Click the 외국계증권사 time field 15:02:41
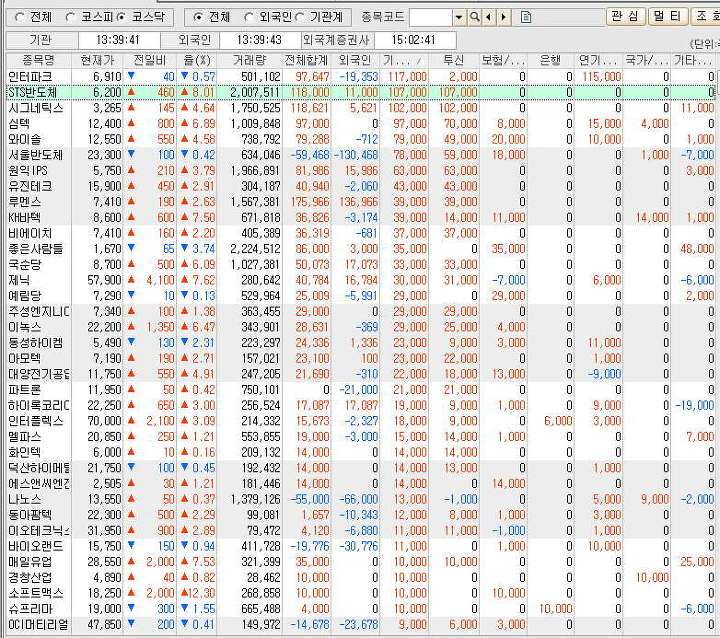 tap(415, 40)
